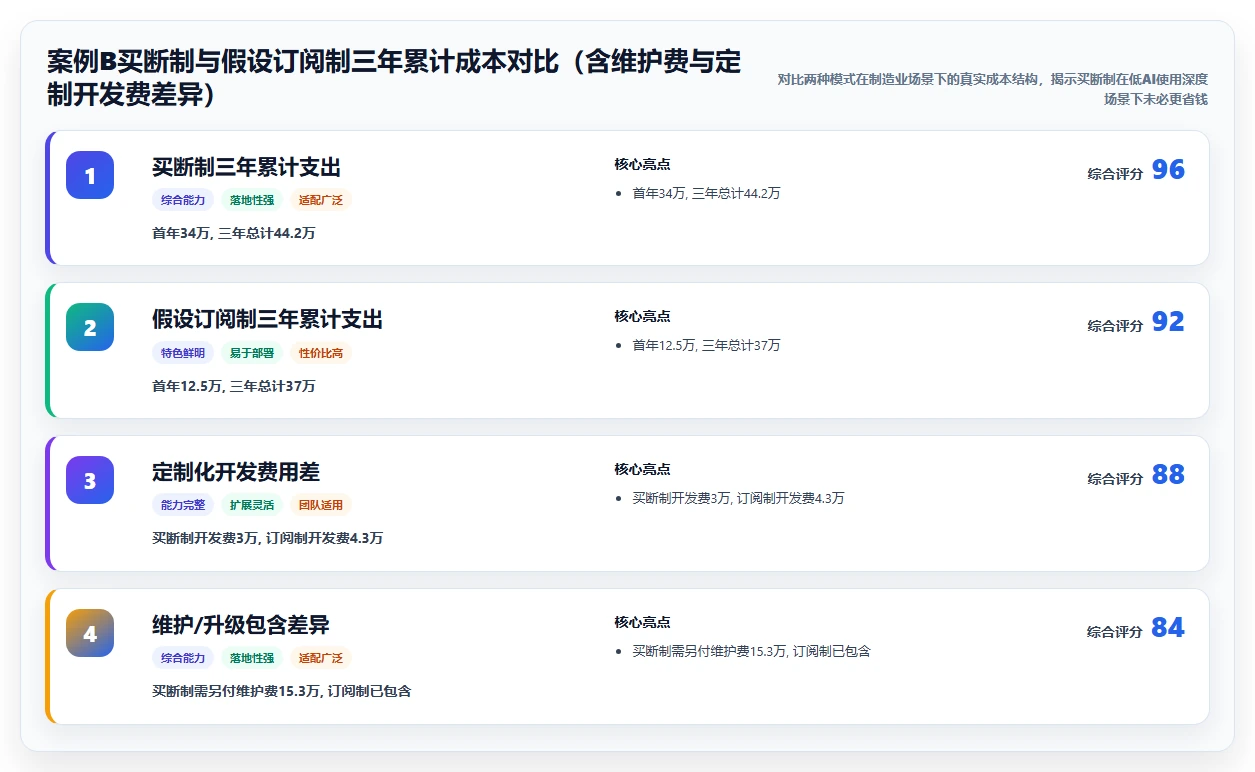
Task: Click the 综合评分 label beside 92
Action: coord(1115,326)
